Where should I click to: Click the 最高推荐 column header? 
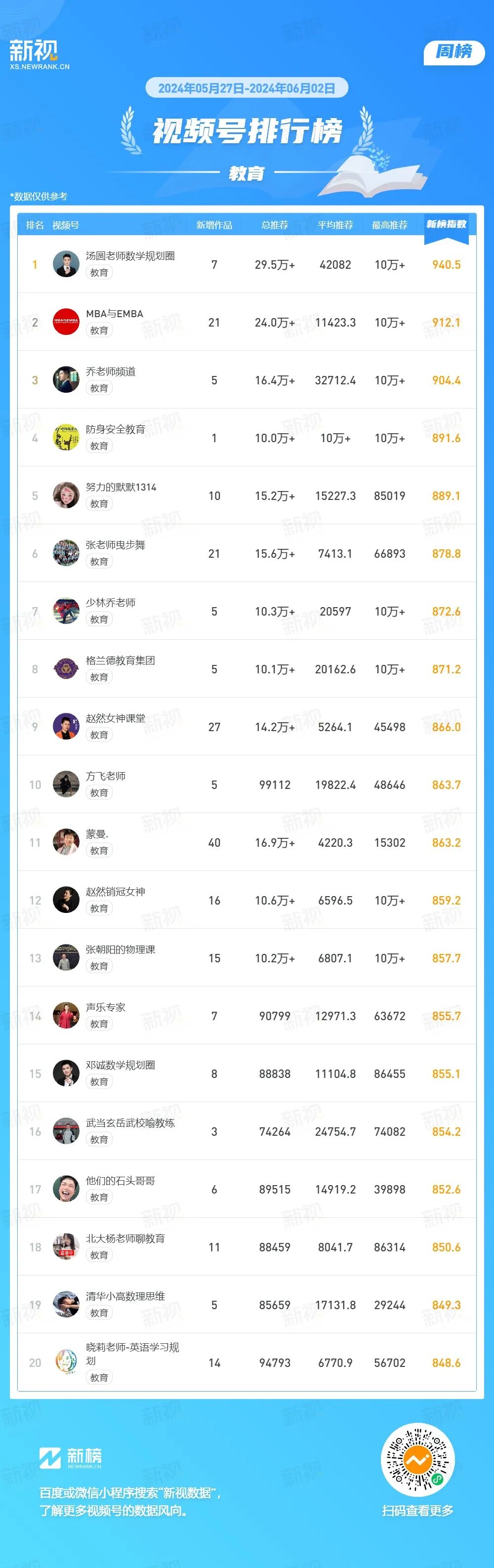pyautogui.click(x=389, y=225)
